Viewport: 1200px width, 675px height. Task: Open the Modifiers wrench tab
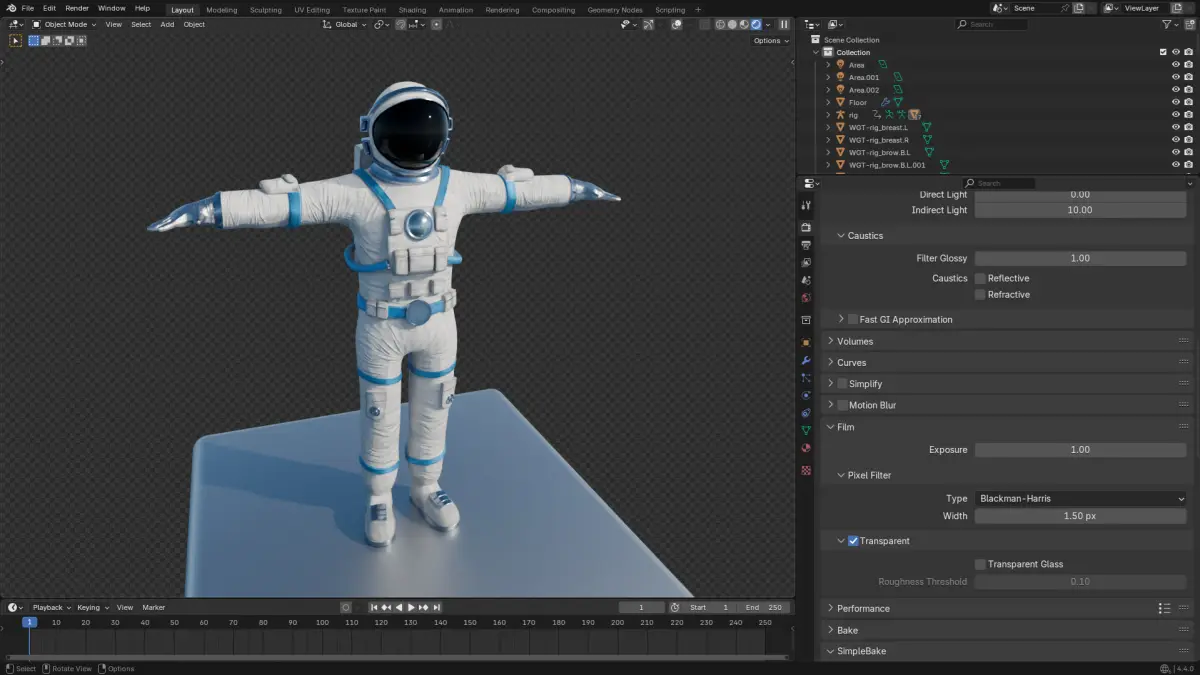[x=806, y=360]
